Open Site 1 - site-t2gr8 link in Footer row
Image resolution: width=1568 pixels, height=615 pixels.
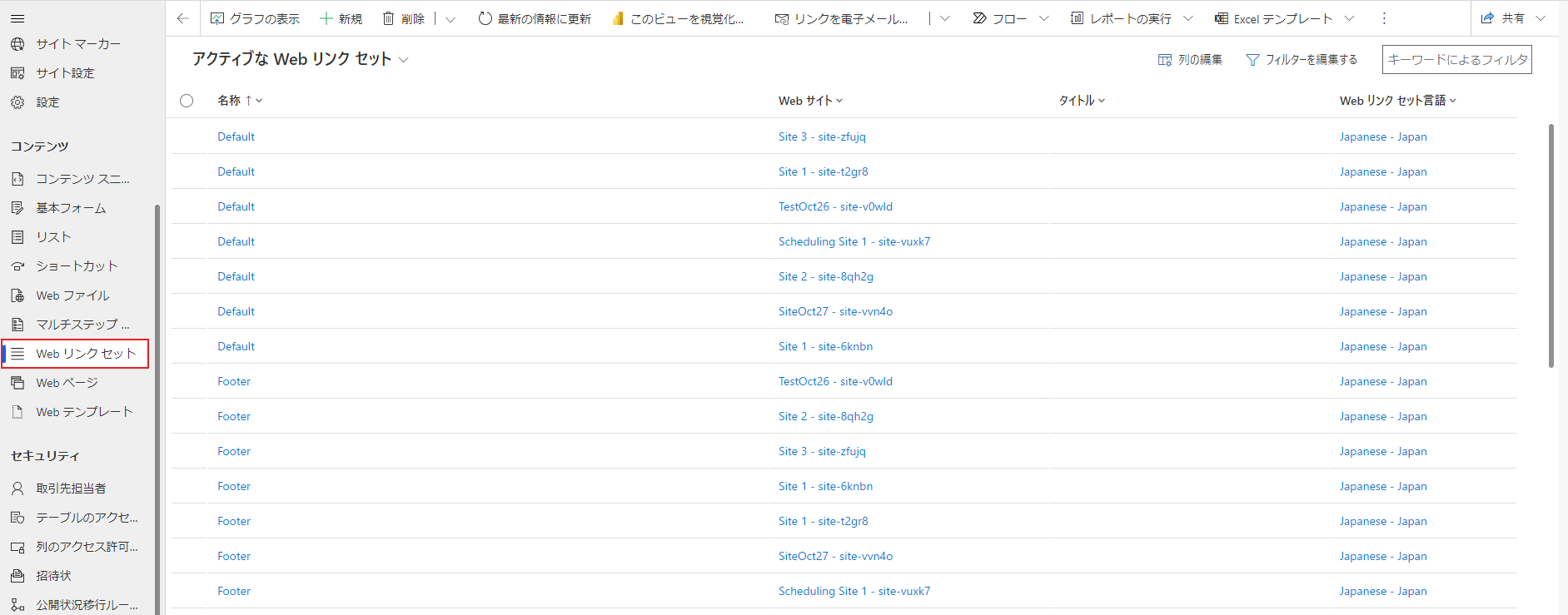pyautogui.click(x=823, y=521)
